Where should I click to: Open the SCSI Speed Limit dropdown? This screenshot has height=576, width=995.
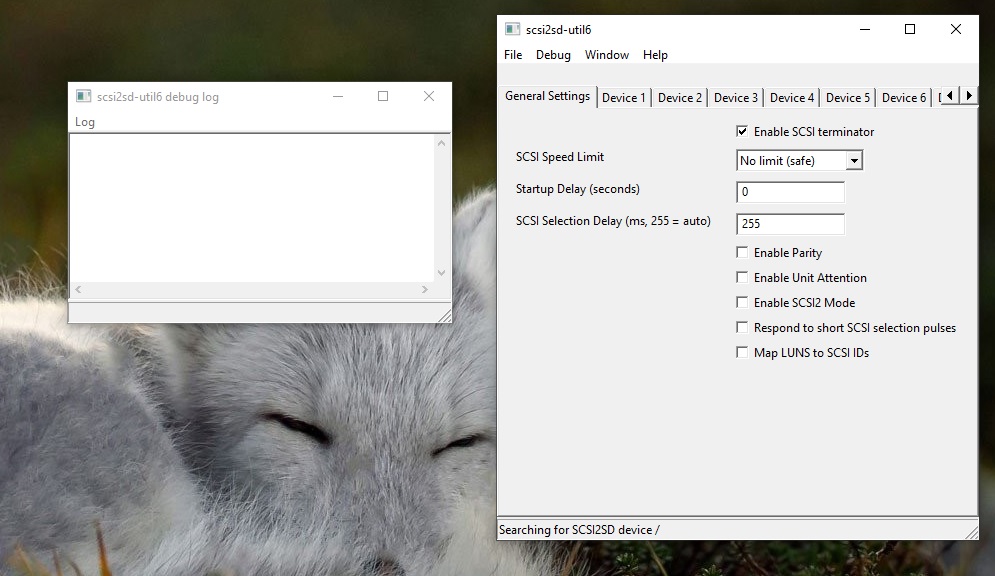pos(800,160)
